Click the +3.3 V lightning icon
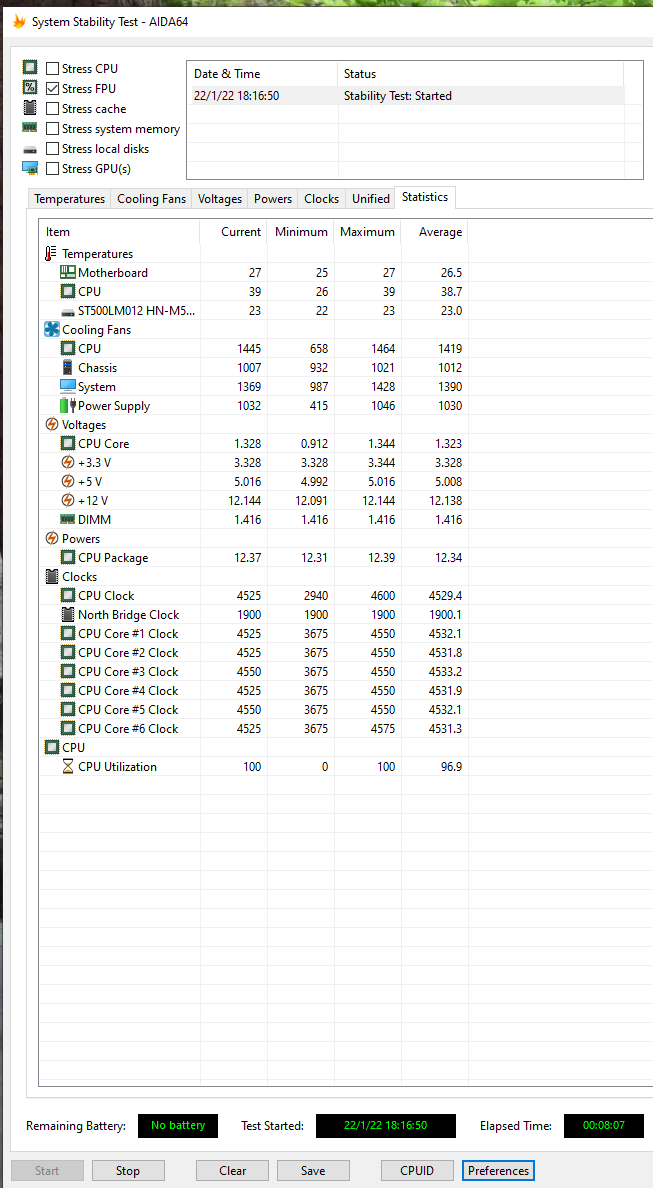The height and width of the screenshot is (1188, 653). click(68, 462)
